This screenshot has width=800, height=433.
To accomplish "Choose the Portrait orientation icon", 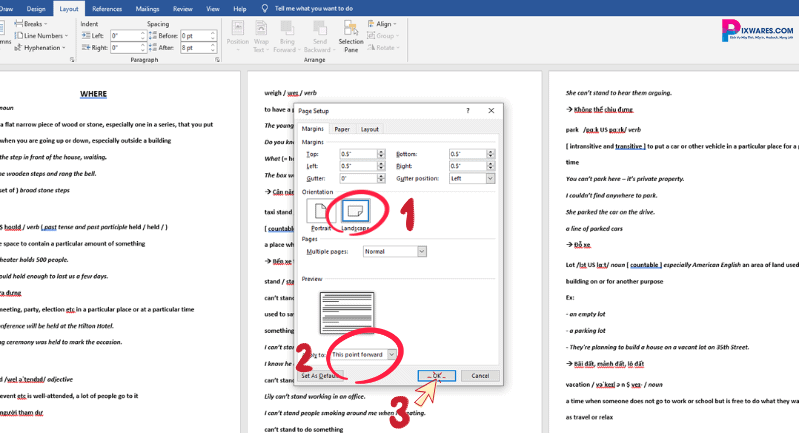I will click(x=319, y=211).
